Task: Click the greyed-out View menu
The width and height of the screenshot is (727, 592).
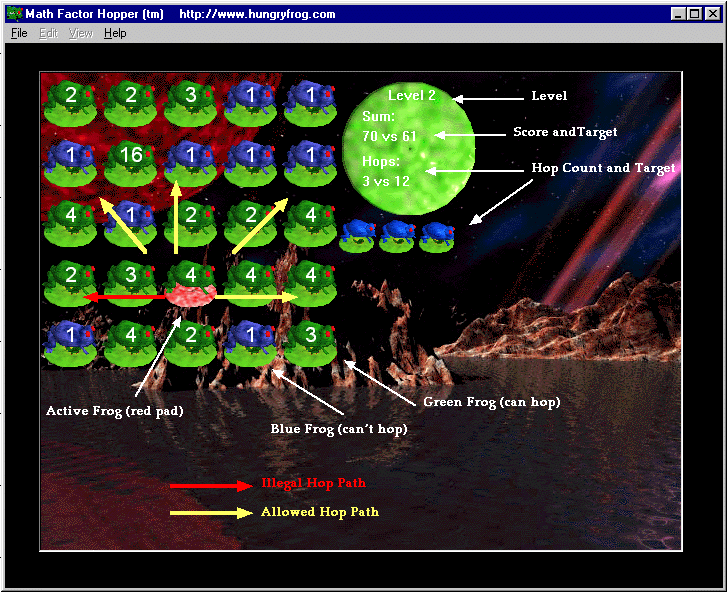Action: tap(81, 33)
